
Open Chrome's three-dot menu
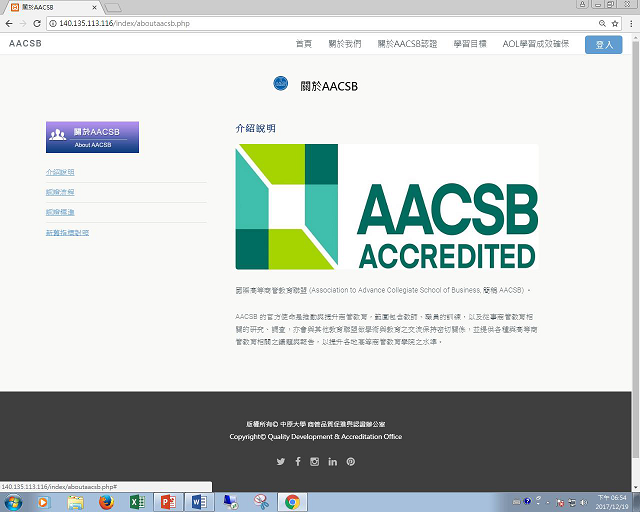point(631,23)
